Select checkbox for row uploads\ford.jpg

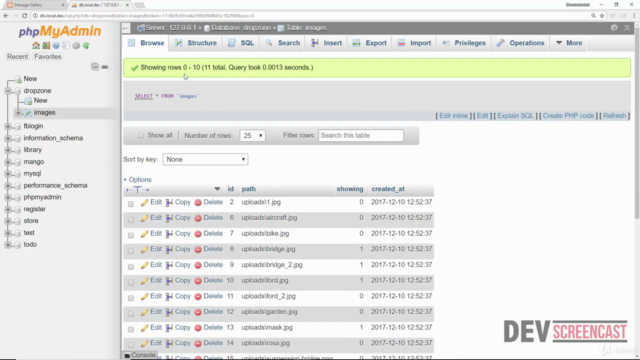tap(131, 282)
